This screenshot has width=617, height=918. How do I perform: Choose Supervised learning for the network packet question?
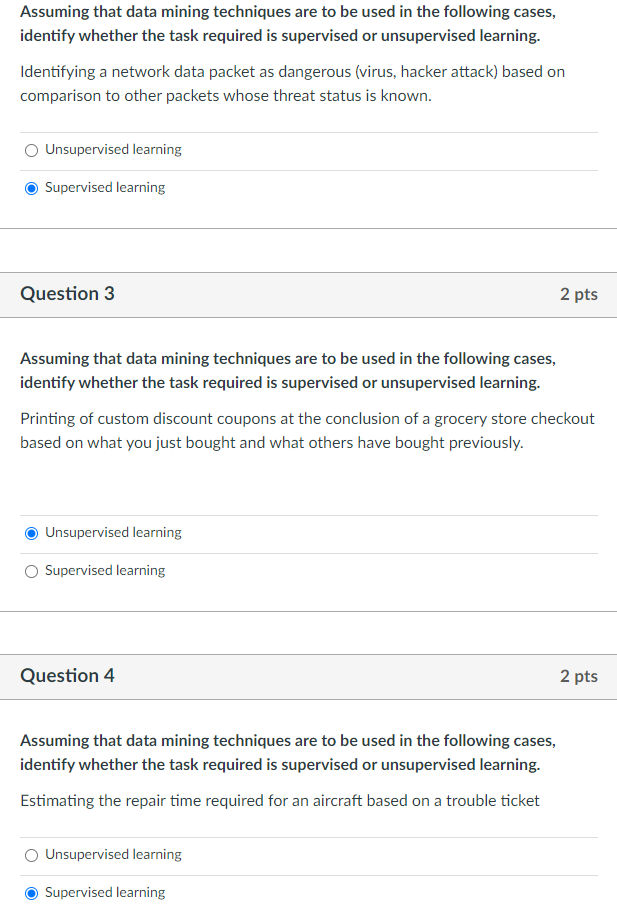[x=31, y=187]
